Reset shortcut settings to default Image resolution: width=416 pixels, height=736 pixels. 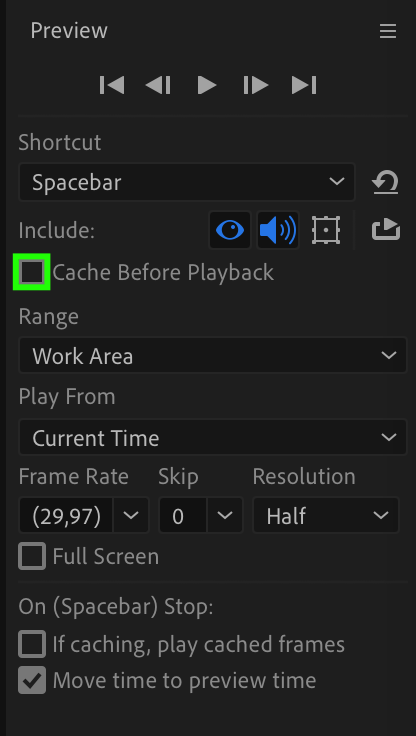[385, 182]
